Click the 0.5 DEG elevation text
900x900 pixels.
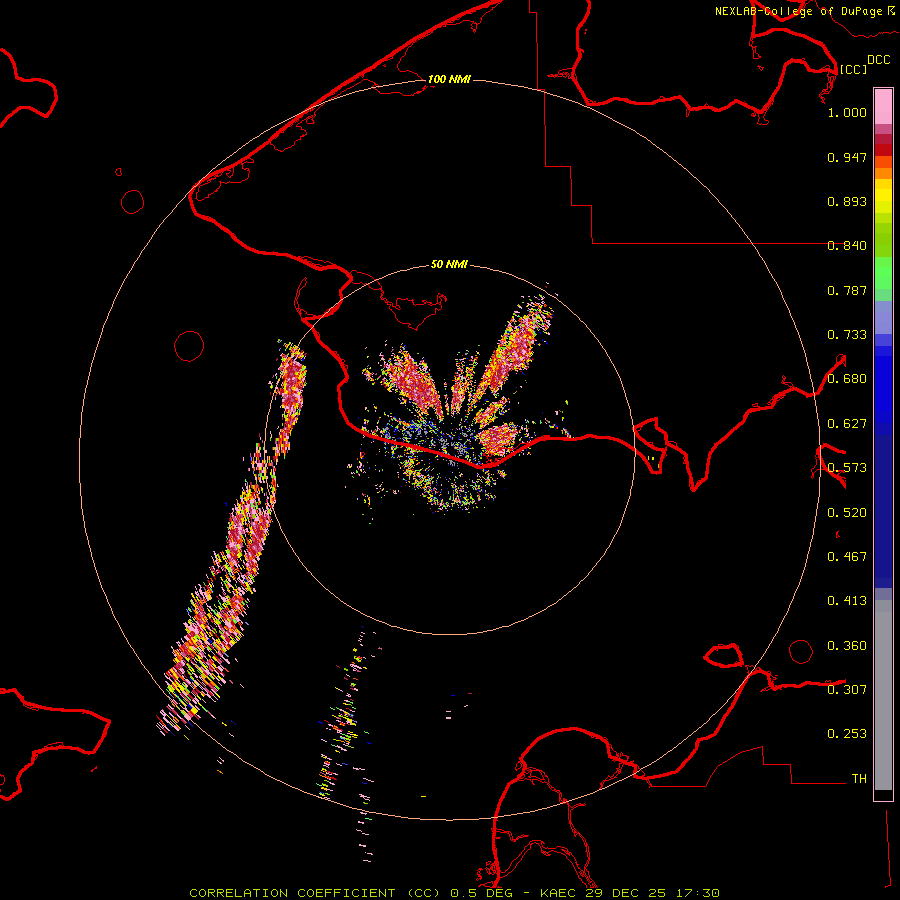(x=480, y=893)
